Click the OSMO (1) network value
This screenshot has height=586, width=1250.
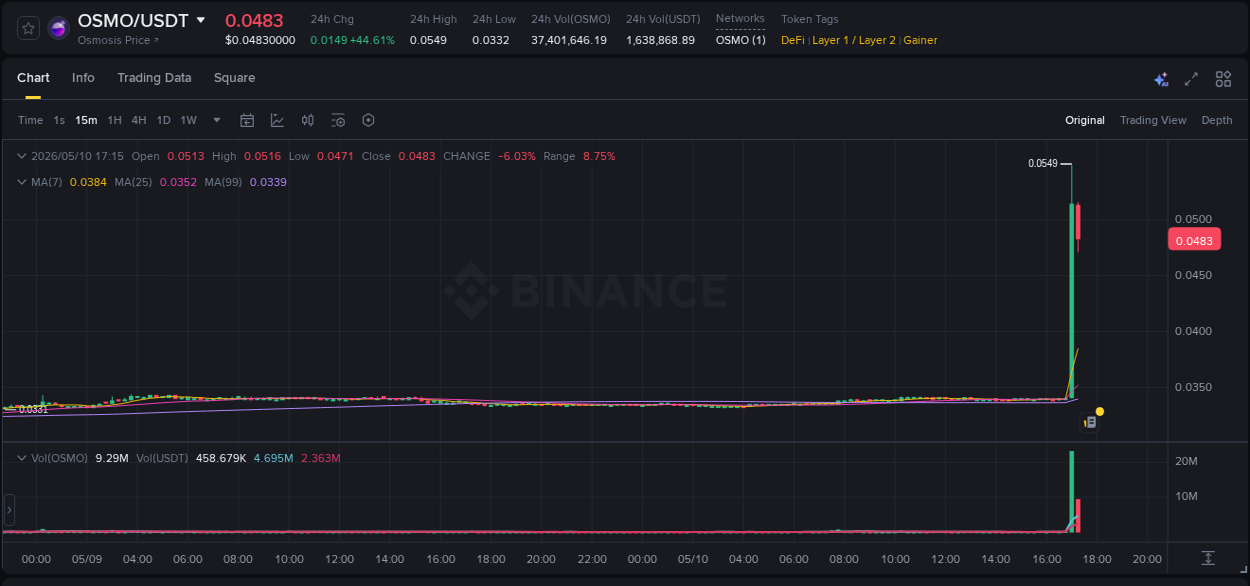[x=741, y=40]
